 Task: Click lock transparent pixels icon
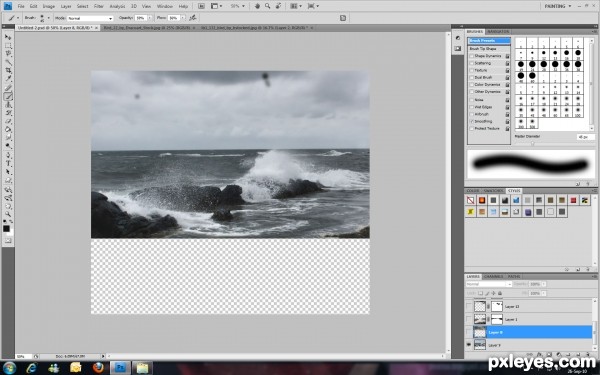(x=480, y=293)
